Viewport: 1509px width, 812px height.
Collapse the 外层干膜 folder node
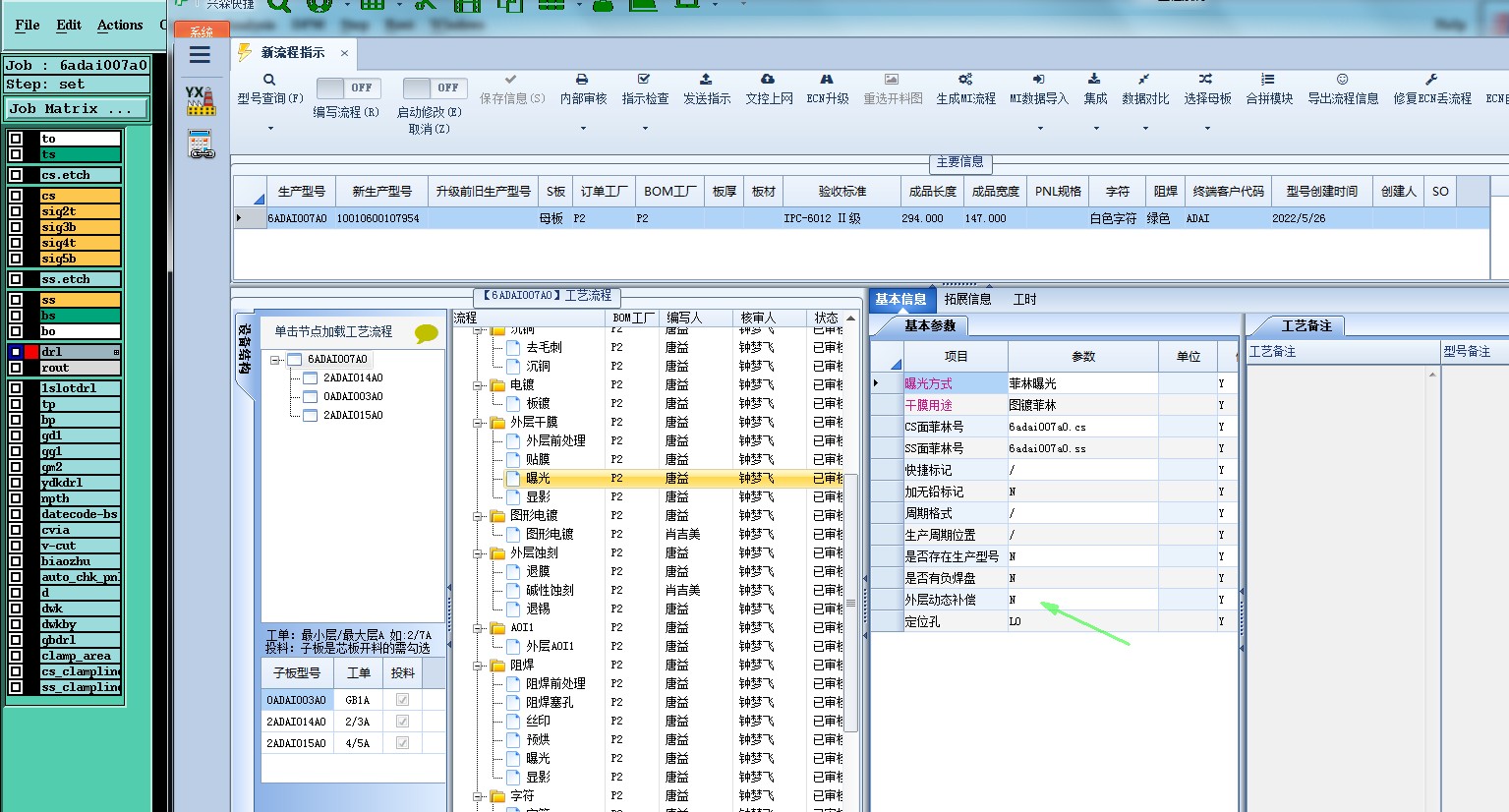(x=479, y=423)
